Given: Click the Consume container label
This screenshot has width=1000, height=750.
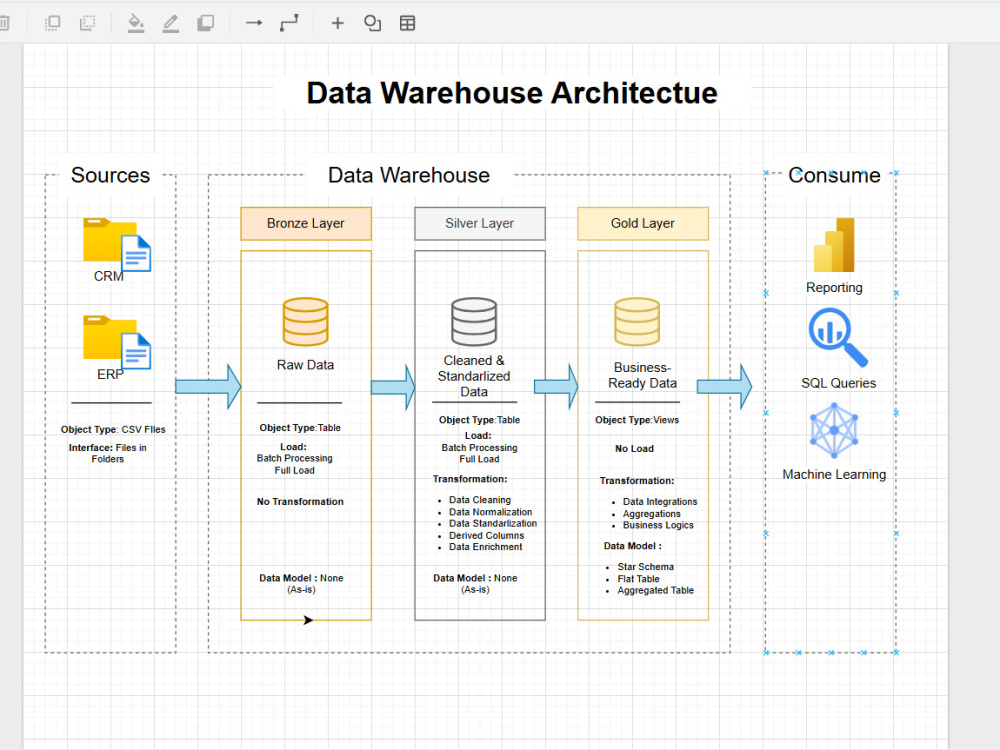Looking at the screenshot, I should 834,175.
